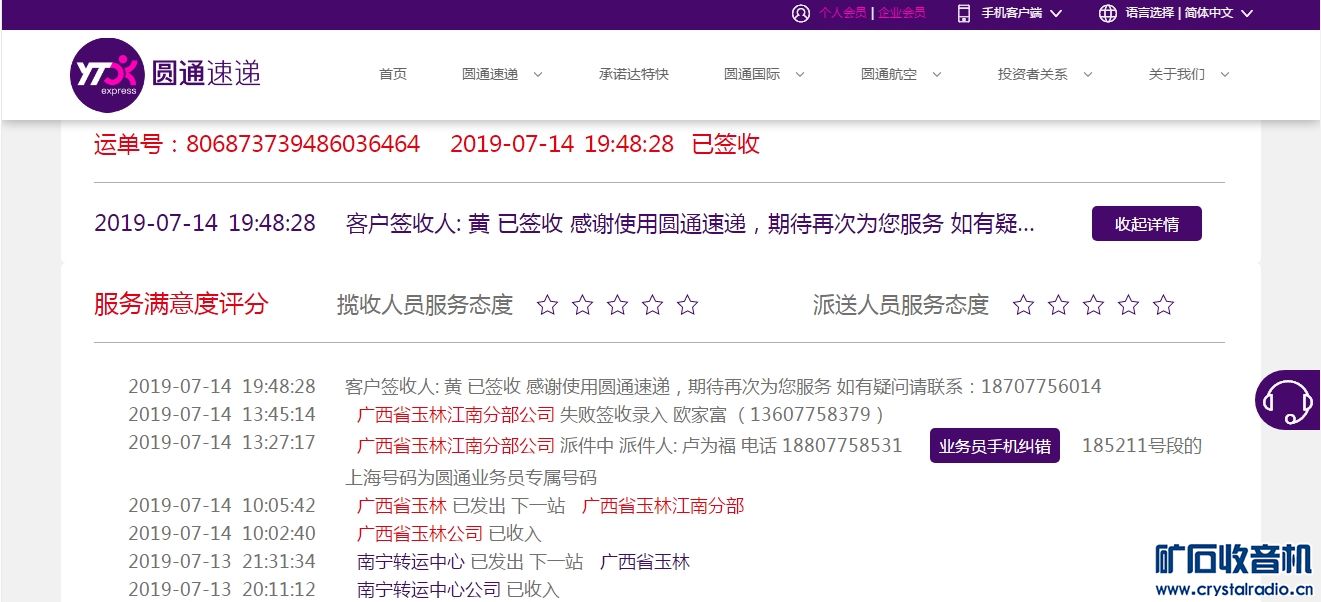Screen dimensions: 1321x602
Task: Expand the 圆通速递 menu chevron
Action: click(x=538, y=74)
